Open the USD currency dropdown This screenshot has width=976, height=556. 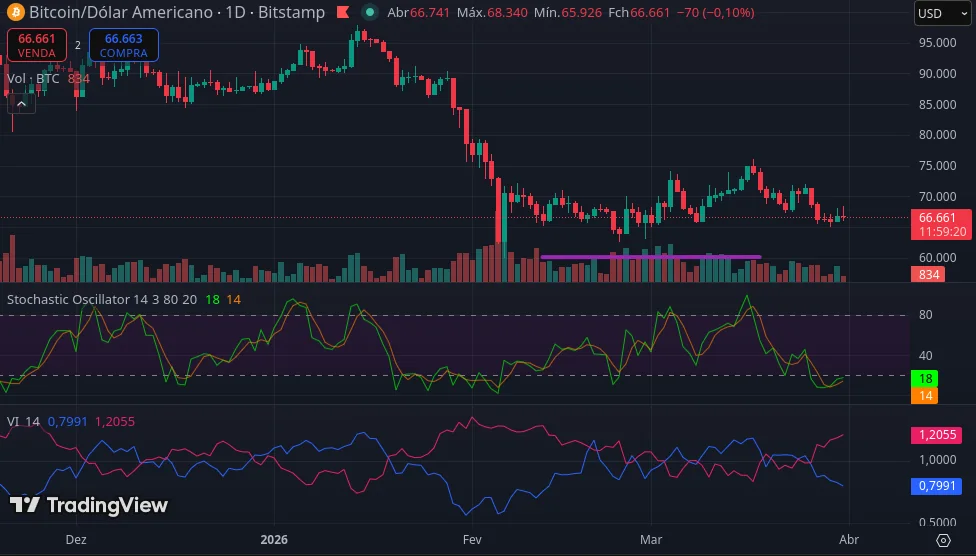(x=941, y=14)
